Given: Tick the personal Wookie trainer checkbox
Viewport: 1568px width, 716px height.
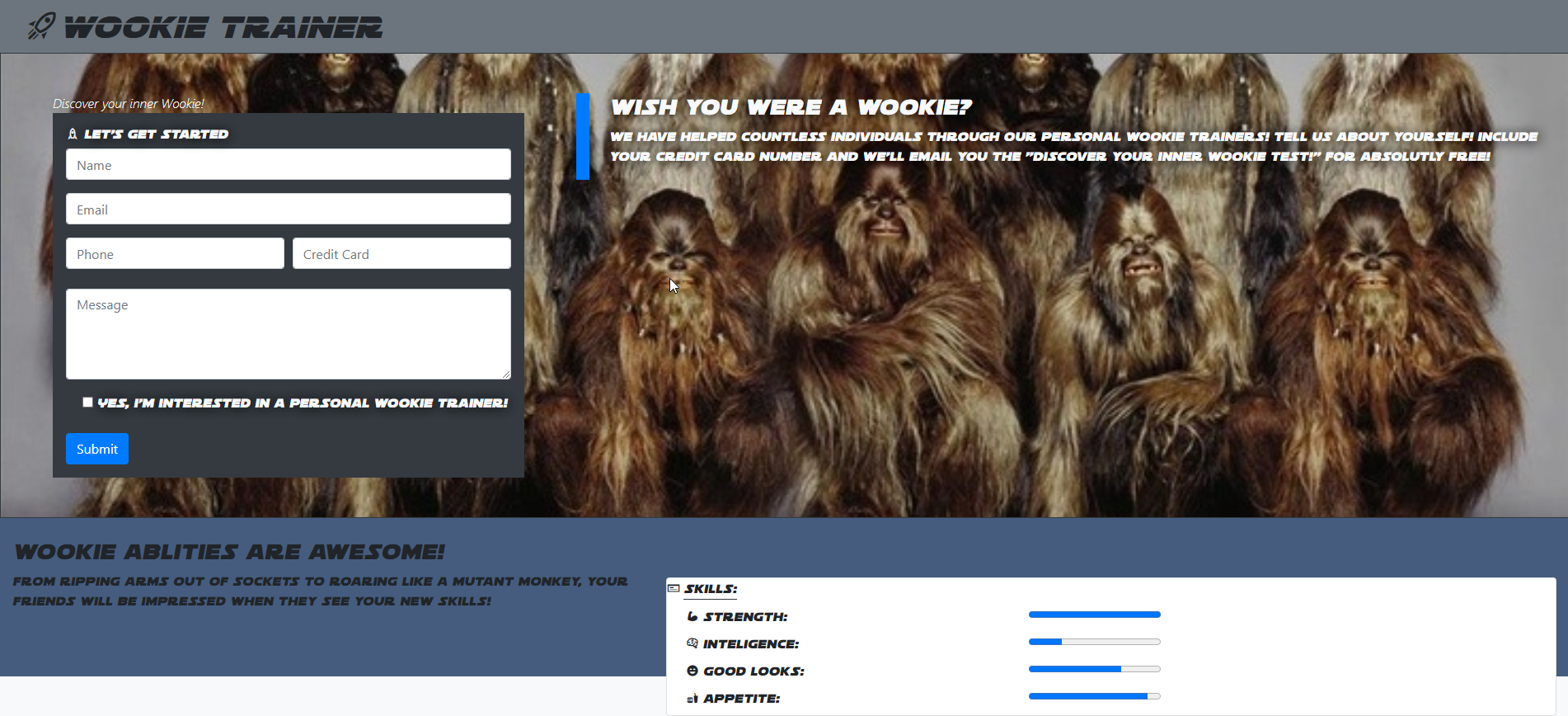Looking at the screenshot, I should click(87, 403).
